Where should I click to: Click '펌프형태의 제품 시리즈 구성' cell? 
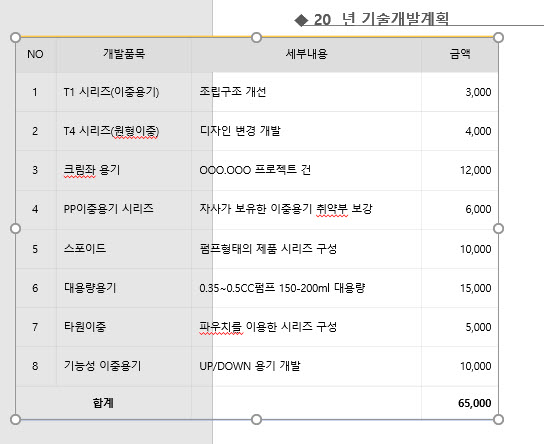[306, 249]
